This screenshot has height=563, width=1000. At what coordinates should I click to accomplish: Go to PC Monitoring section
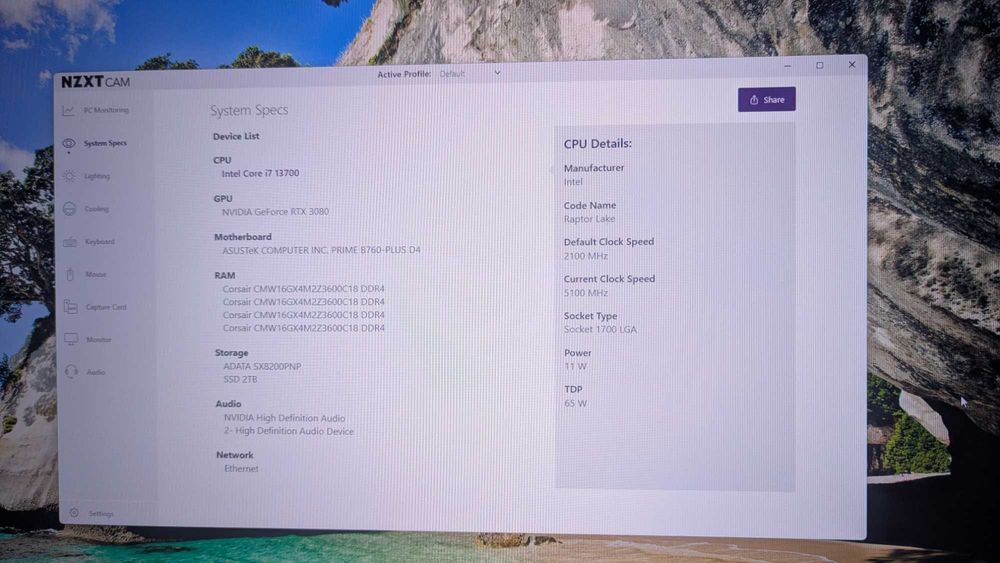pos(106,110)
